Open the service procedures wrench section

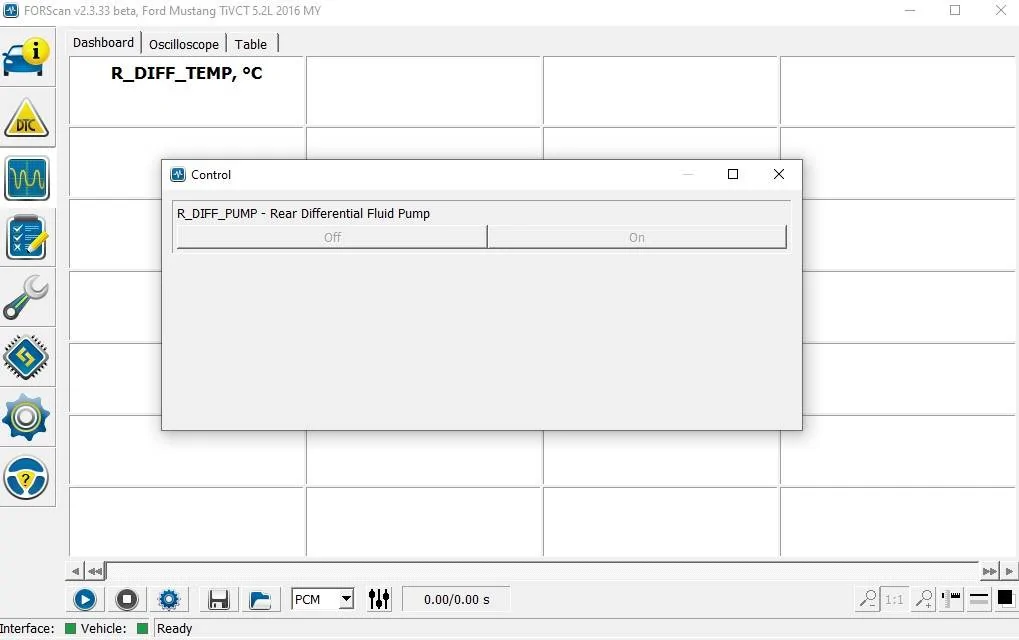point(26,298)
